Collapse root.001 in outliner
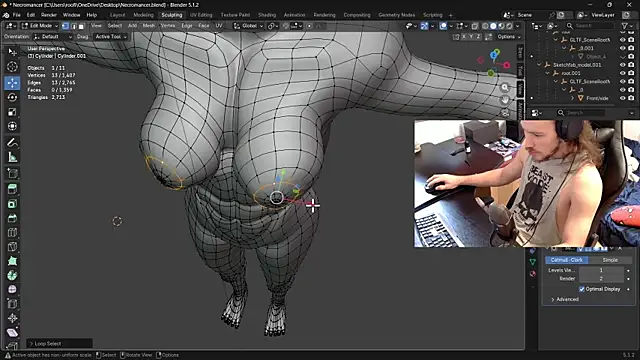The height and width of the screenshot is (360, 640). (547, 73)
